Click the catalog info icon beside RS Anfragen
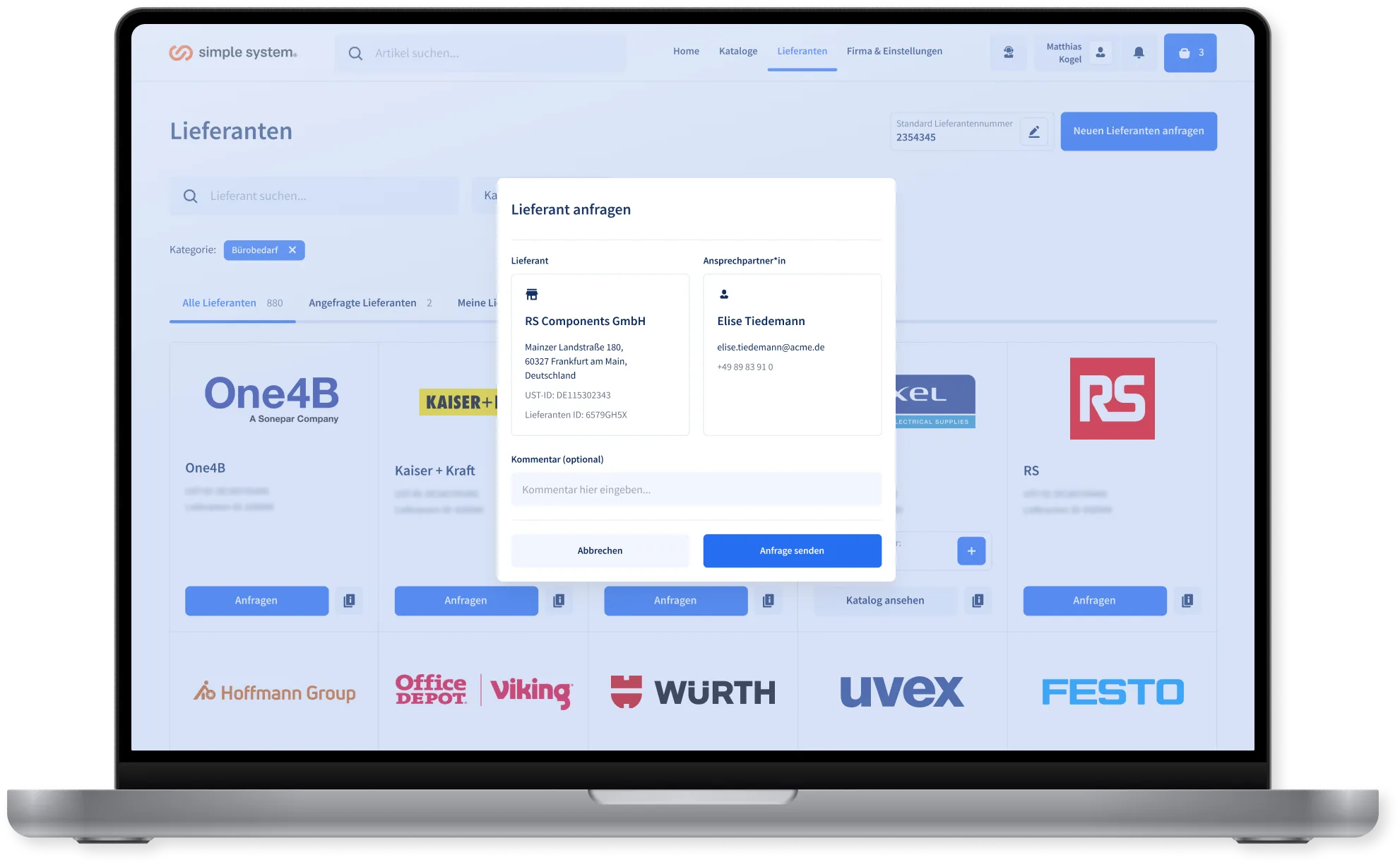This screenshot has height=865, width=1400. coord(1187,601)
